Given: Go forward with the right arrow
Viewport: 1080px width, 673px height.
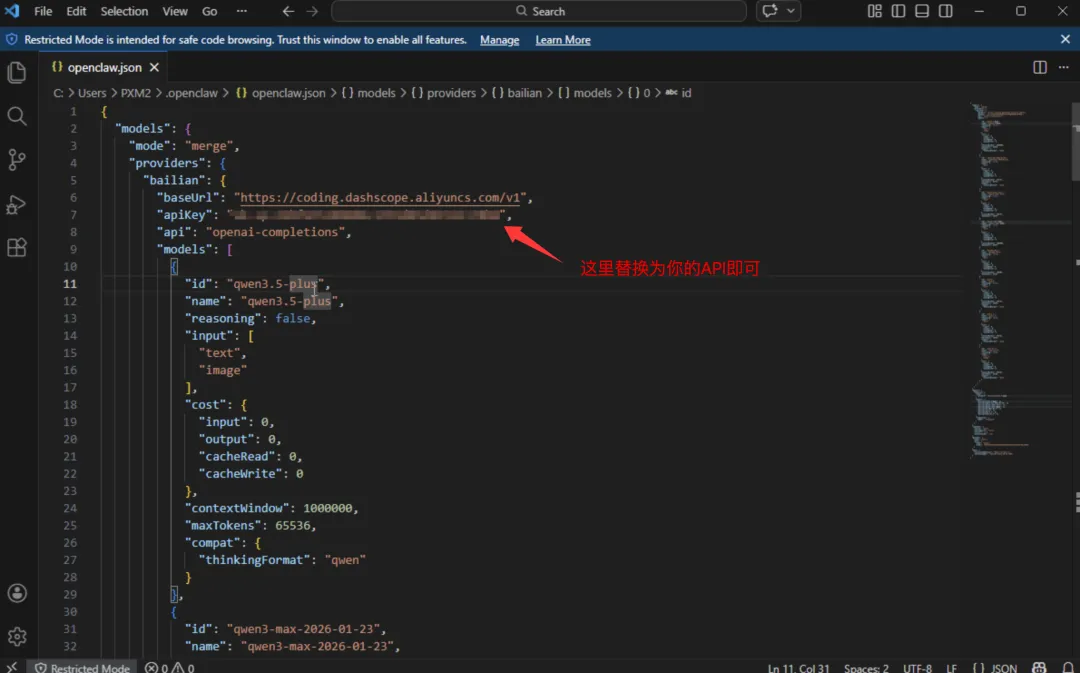Looking at the screenshot, I should click(x=312, y=11).
